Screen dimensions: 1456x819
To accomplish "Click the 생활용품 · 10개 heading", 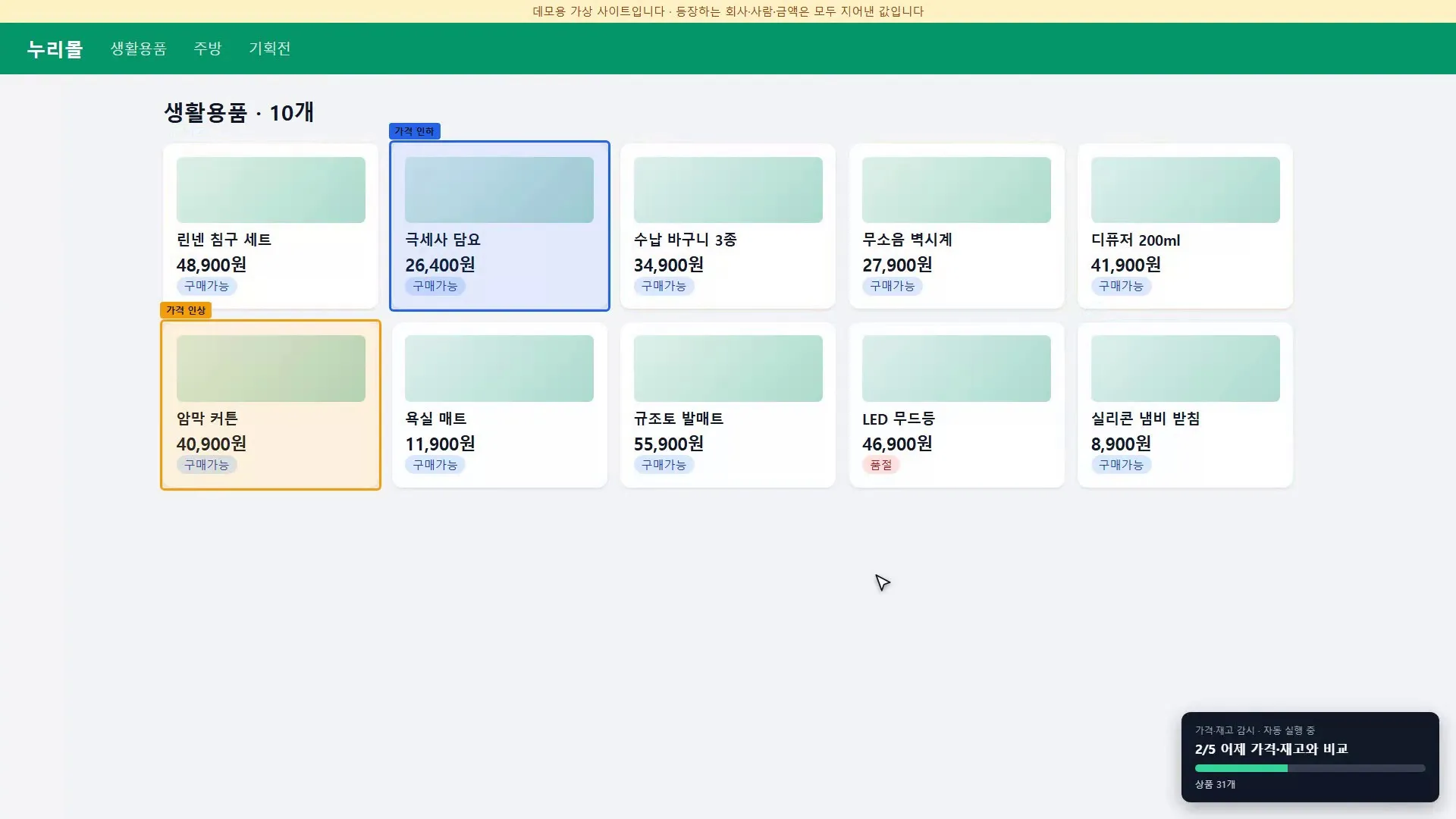I will pyautogui.click(x=239, y=113).
